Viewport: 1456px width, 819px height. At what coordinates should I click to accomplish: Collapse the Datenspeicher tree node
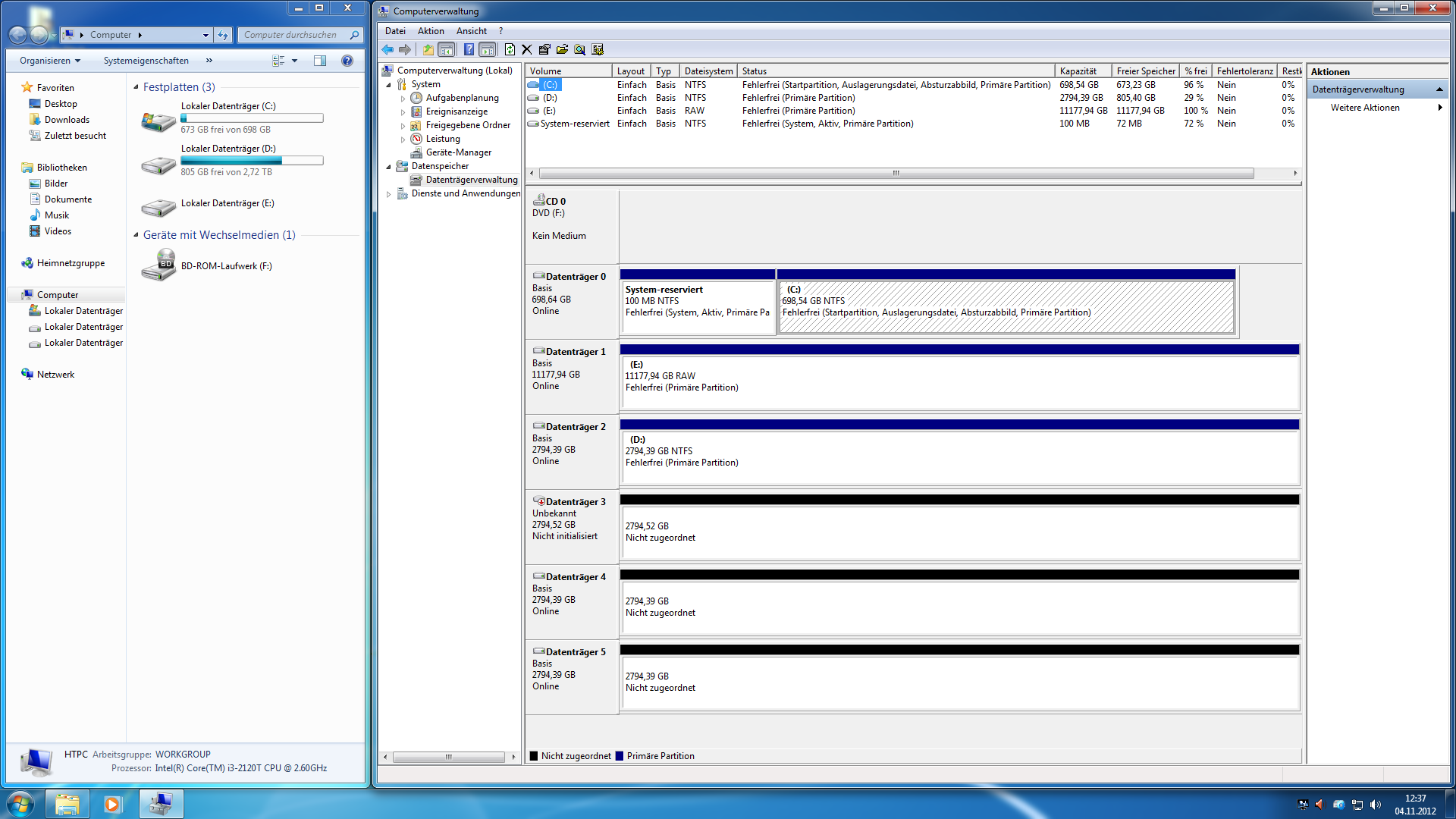tap(389, 167)
